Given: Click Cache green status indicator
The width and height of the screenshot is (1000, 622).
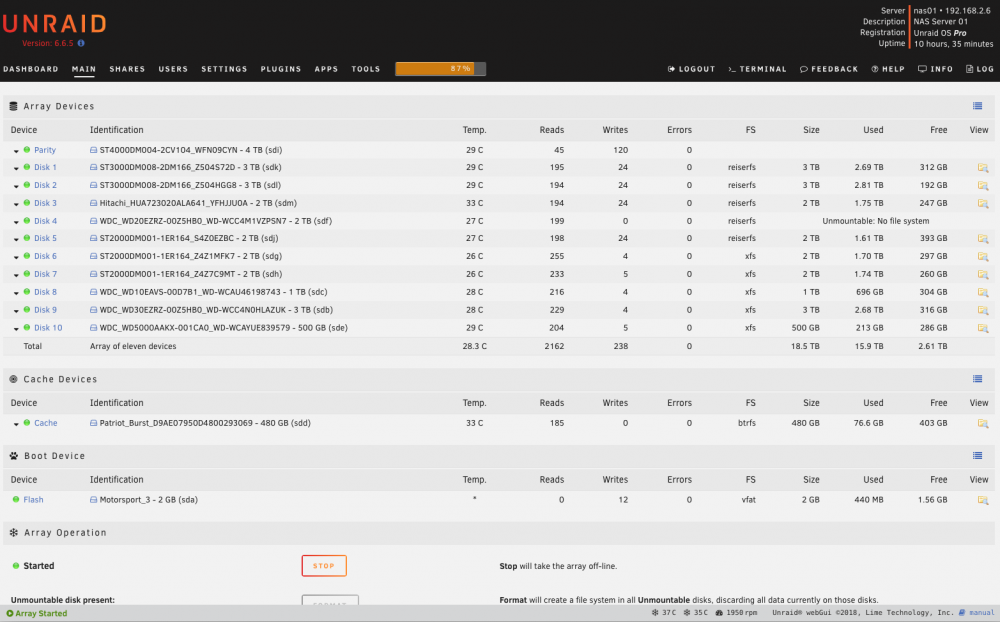Looking at the screenshot, I should point(27,422).
